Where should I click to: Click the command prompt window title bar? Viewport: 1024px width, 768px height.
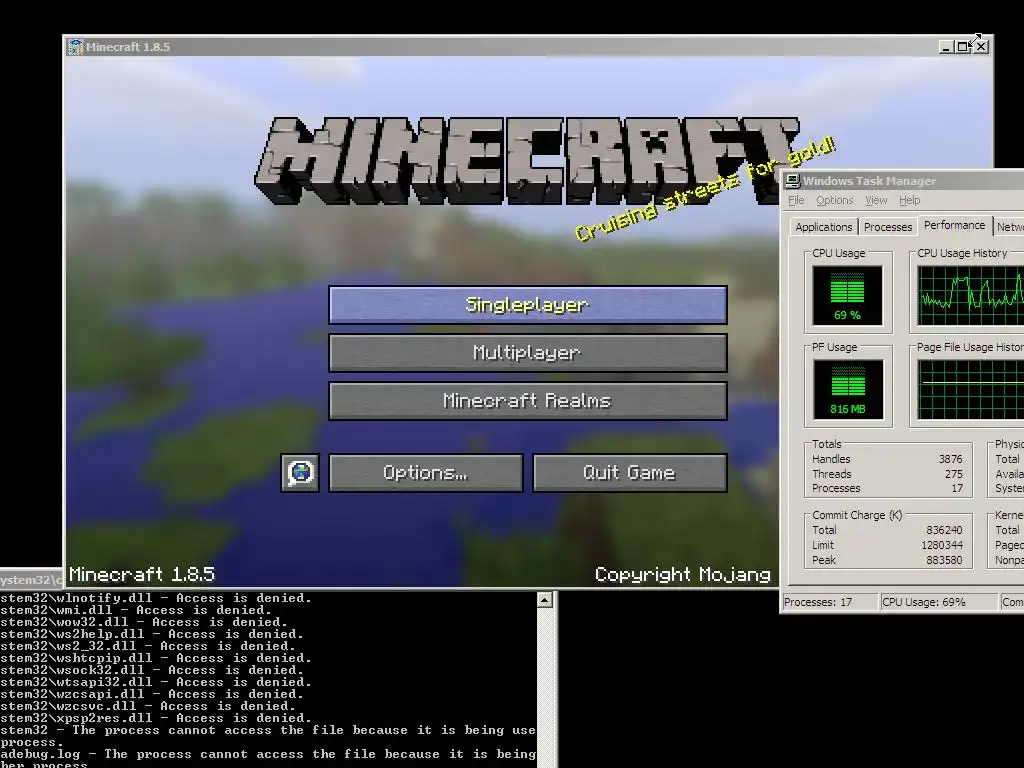tap(31, 579)
